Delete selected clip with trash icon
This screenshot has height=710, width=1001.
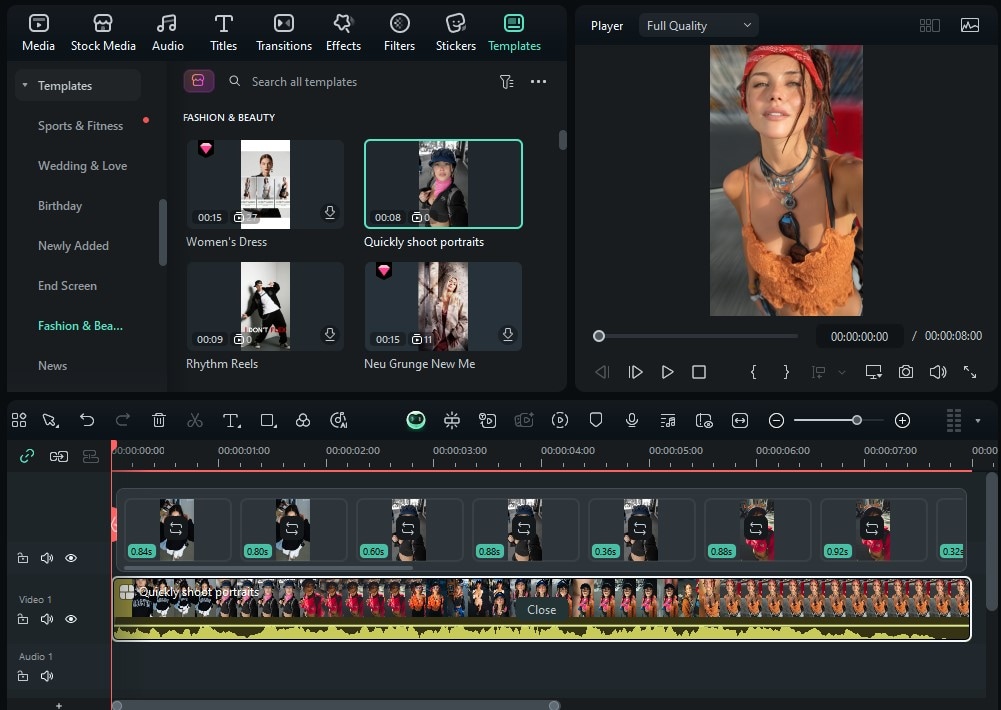tap(159, 420)
